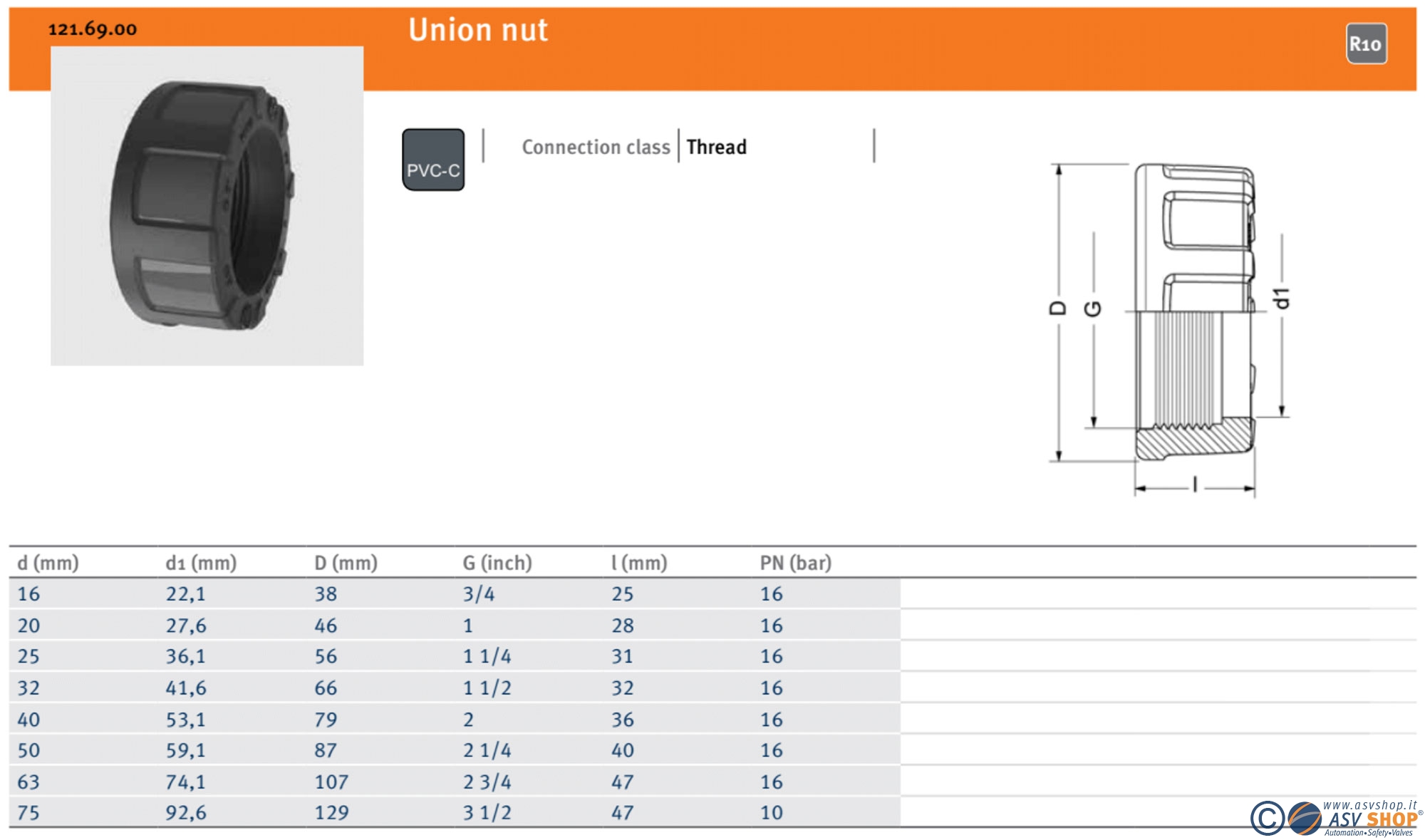Select d value 20
The height and width of the screenshot is (840, 1425).
click(x=28, y=626)
